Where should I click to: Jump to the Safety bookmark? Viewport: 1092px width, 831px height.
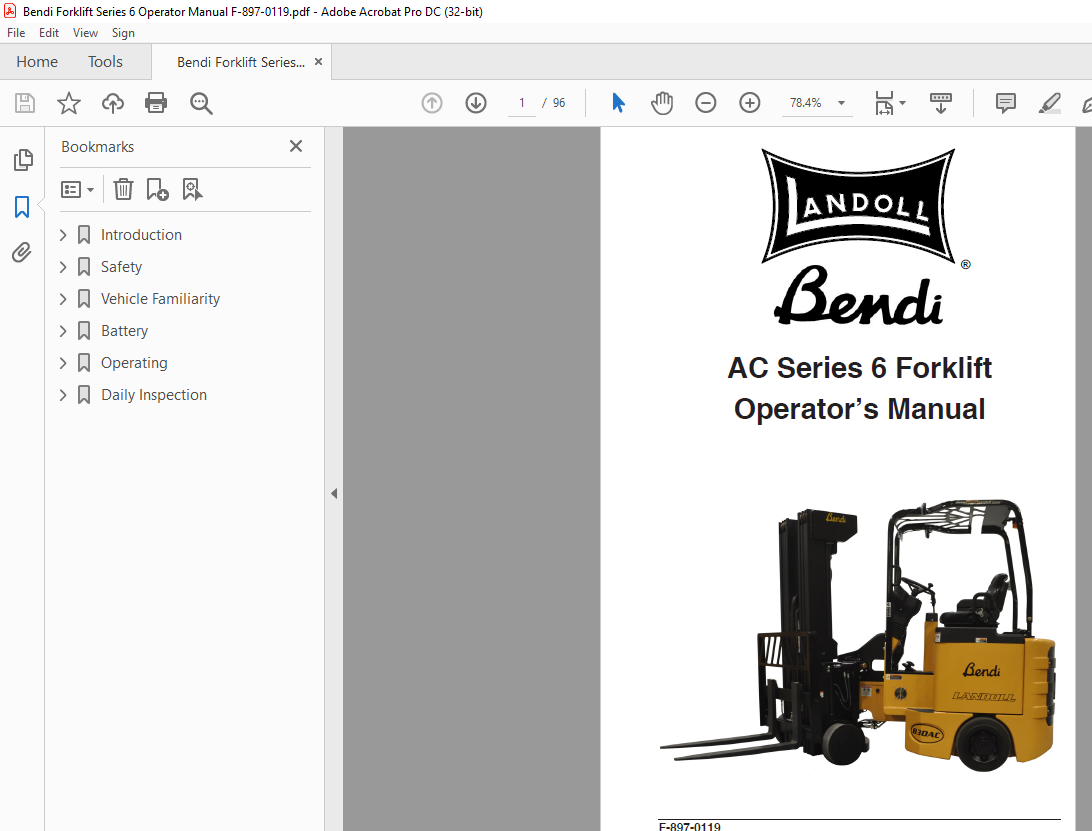pyautogui.click(x=121, y=267)
